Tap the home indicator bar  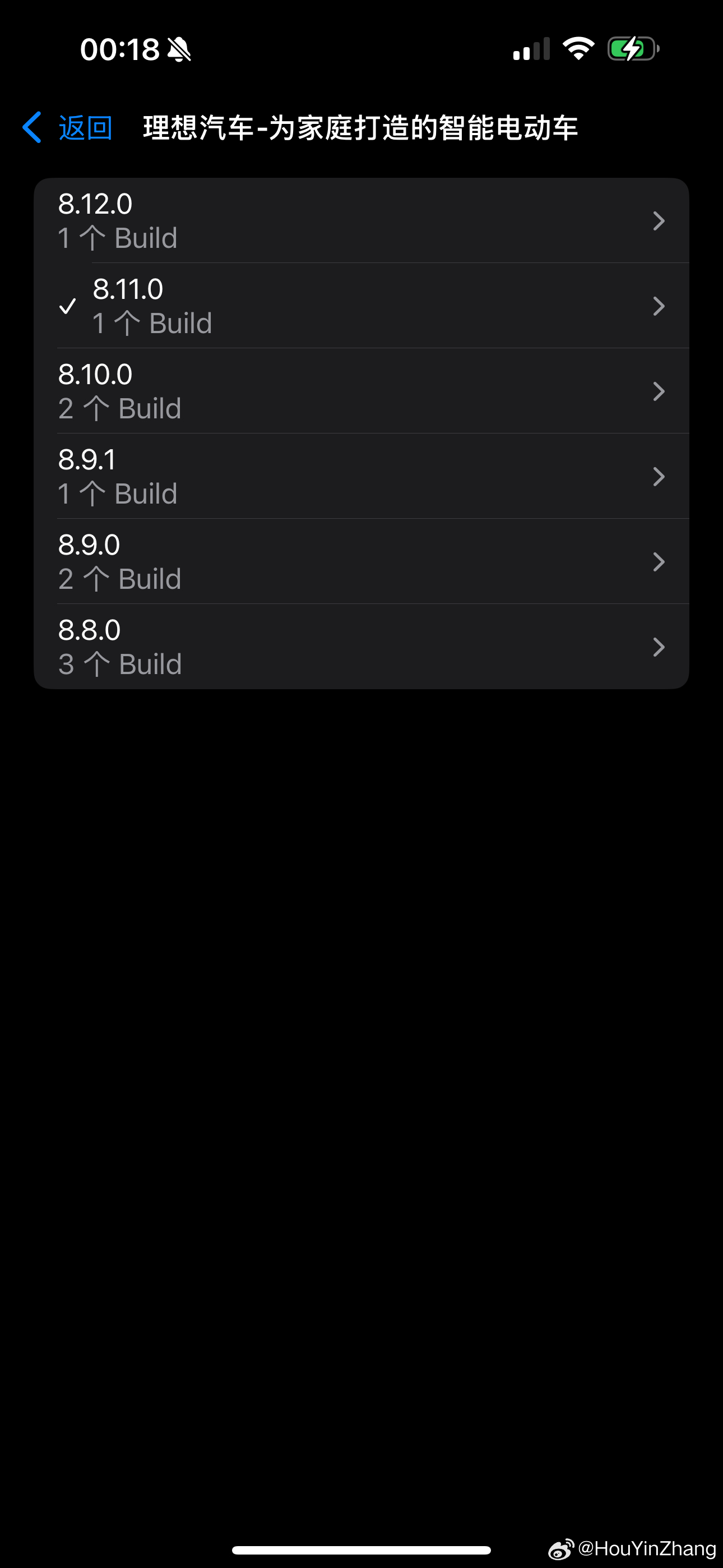(361, 1549)
